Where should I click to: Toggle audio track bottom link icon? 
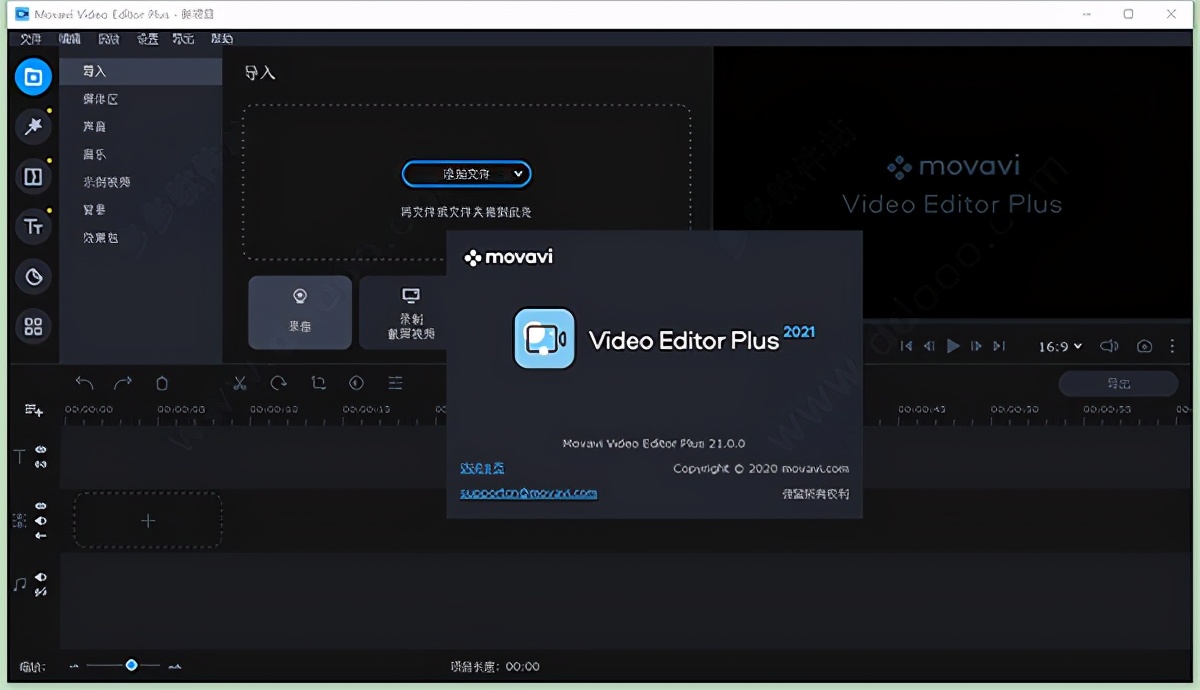click(x=41, y=592)
